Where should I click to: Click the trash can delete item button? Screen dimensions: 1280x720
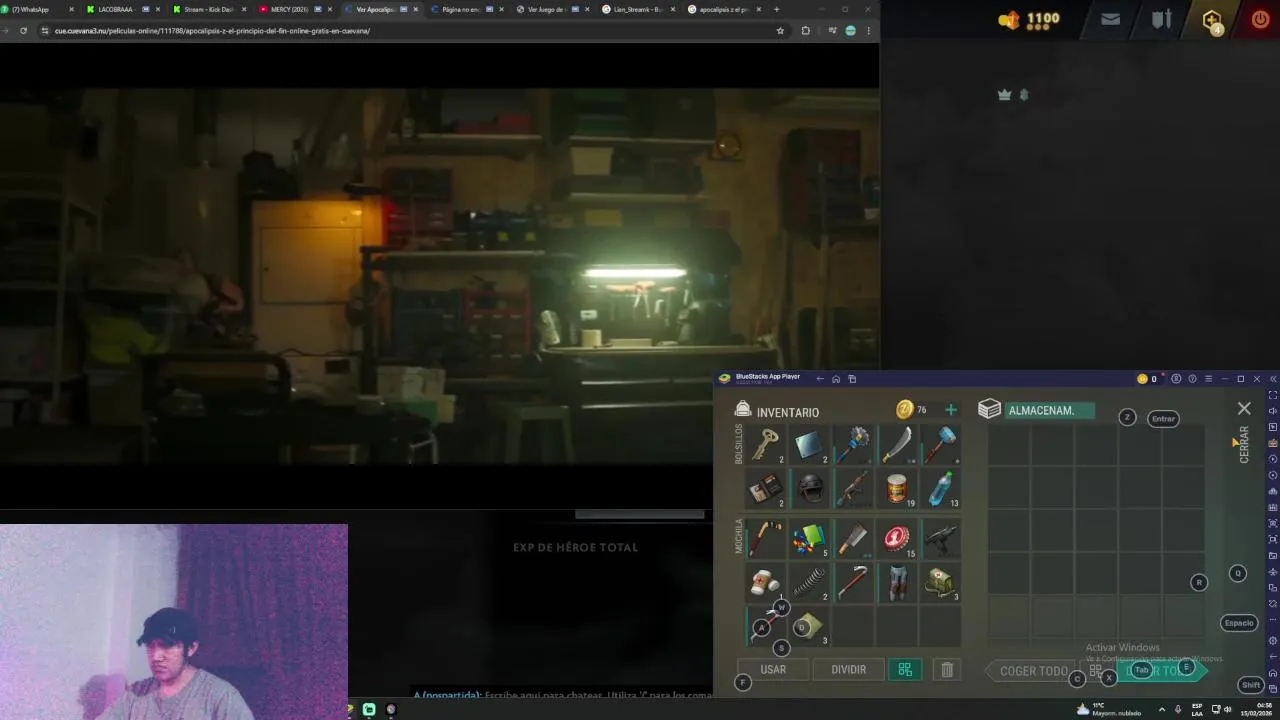click(947, 669)
